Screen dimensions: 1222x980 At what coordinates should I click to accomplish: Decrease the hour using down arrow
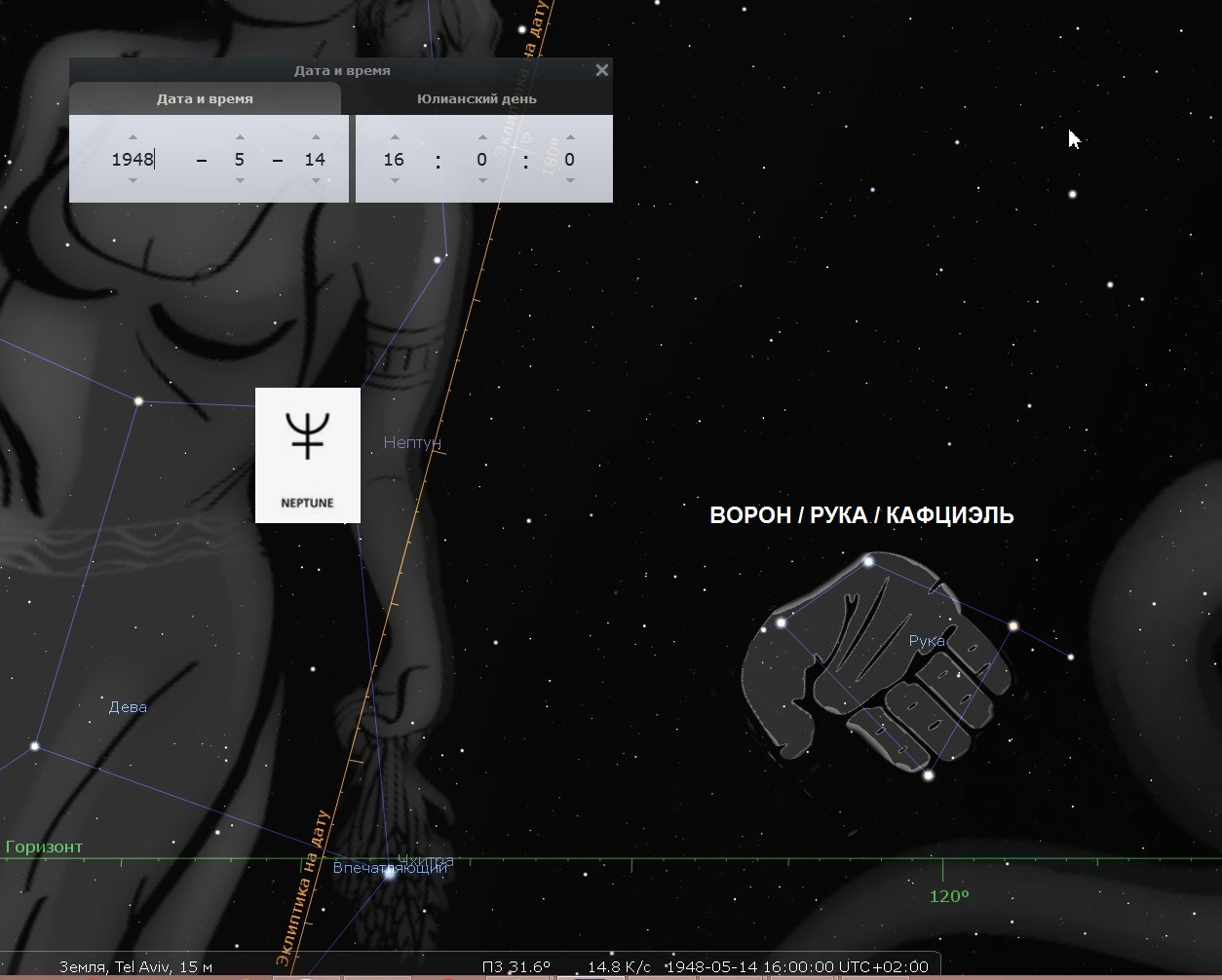(394, 180)
